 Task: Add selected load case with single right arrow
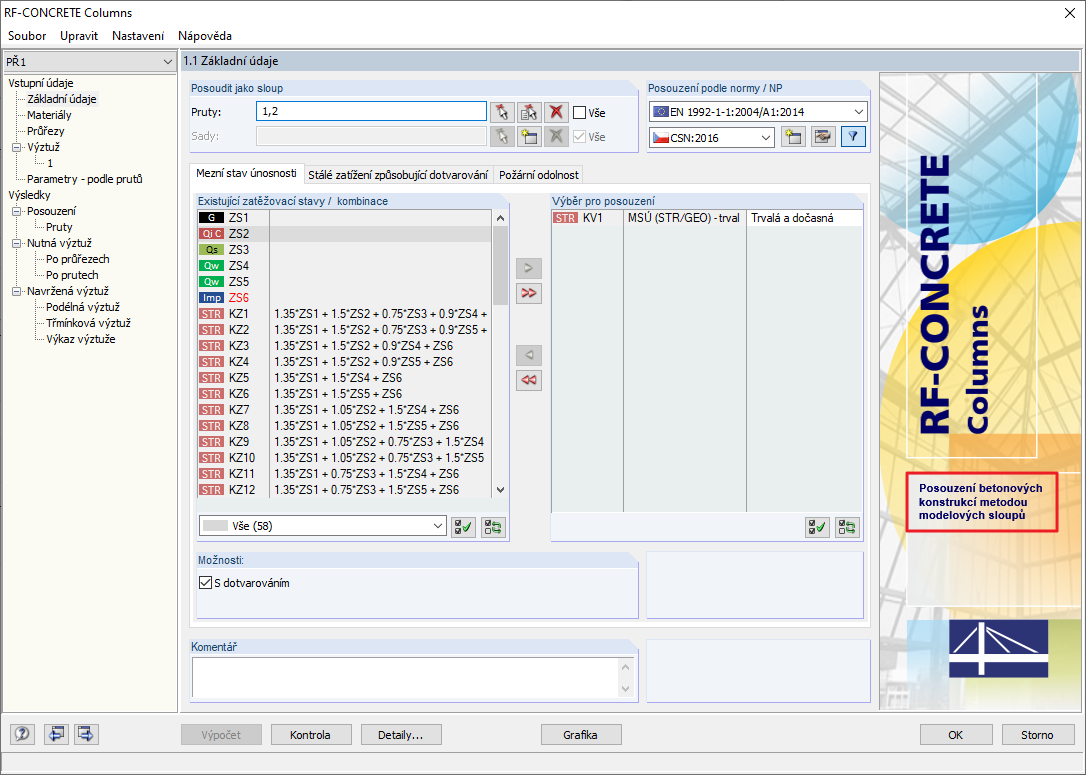tap(528, 268)
